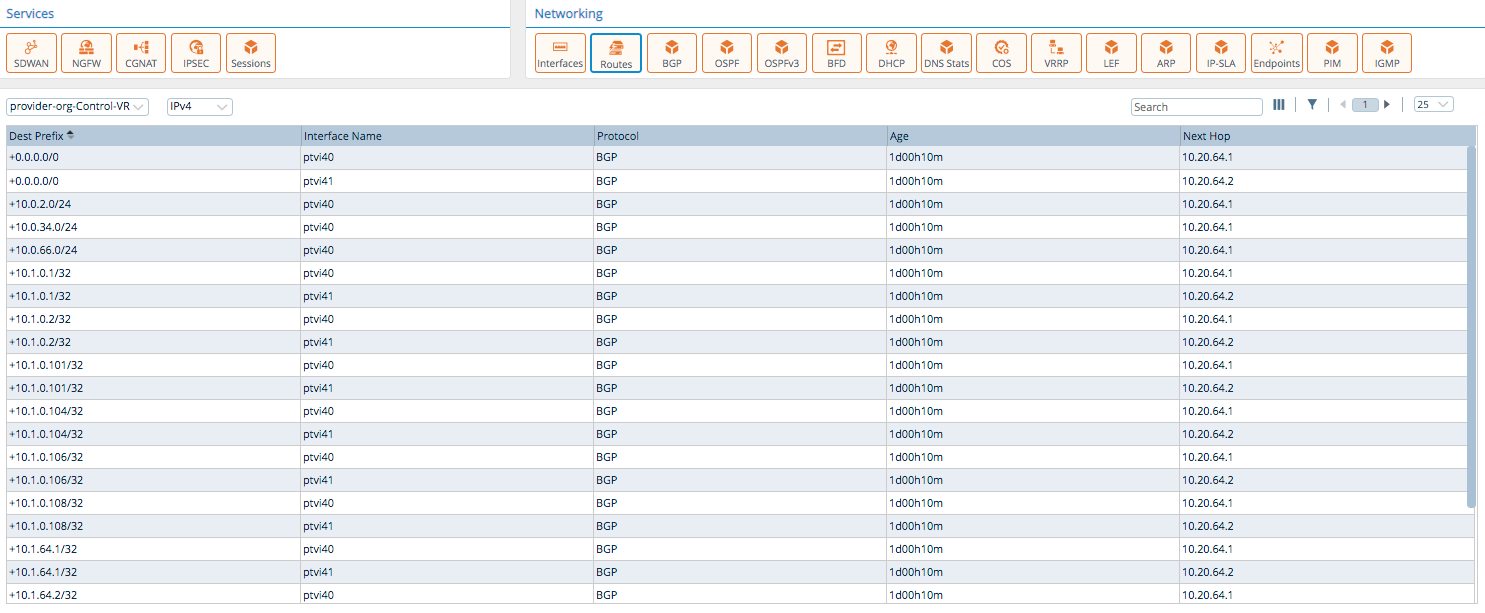Expand the 0.0.0.0/0 route entry
1485x613 pixels.
click(x=10, y=157)
